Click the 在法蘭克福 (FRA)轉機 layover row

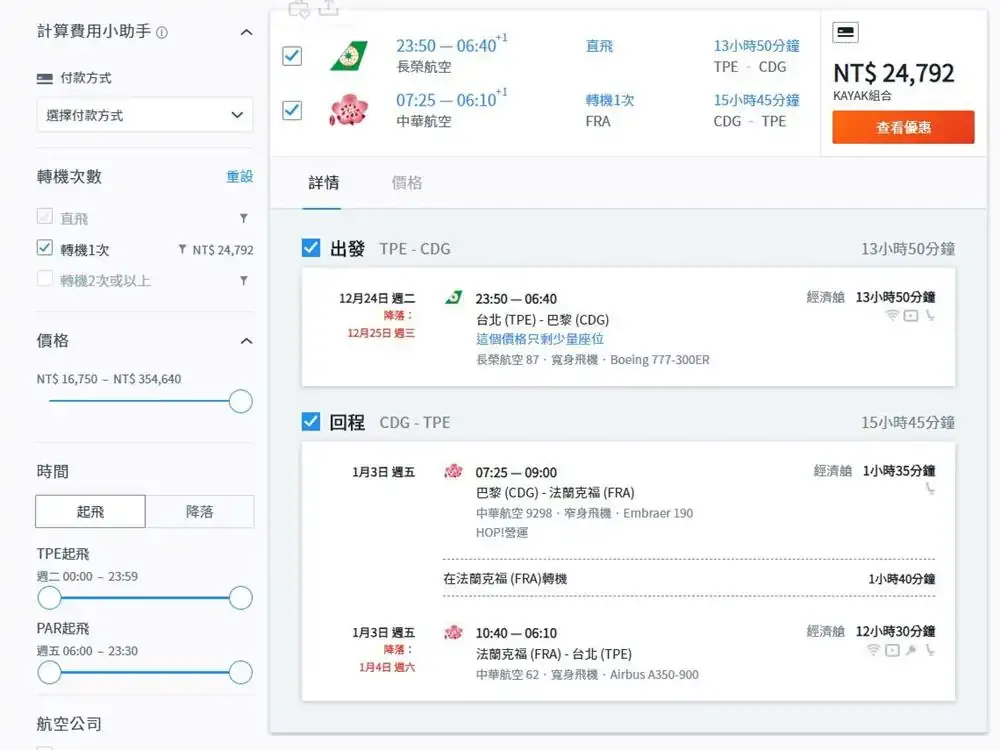coord(689,579)
